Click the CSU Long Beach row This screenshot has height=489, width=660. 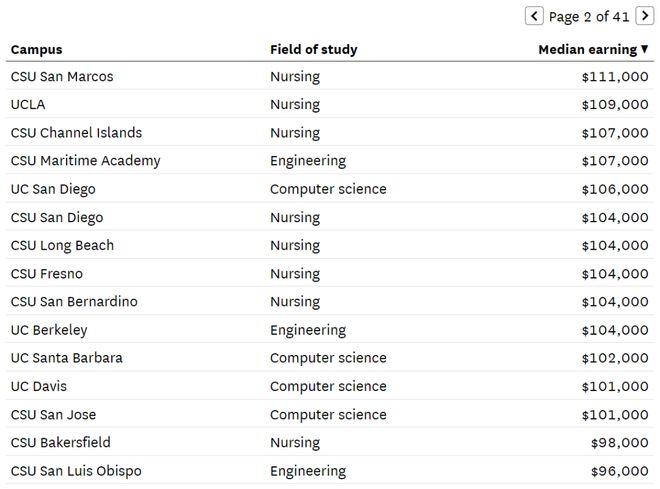330,245
